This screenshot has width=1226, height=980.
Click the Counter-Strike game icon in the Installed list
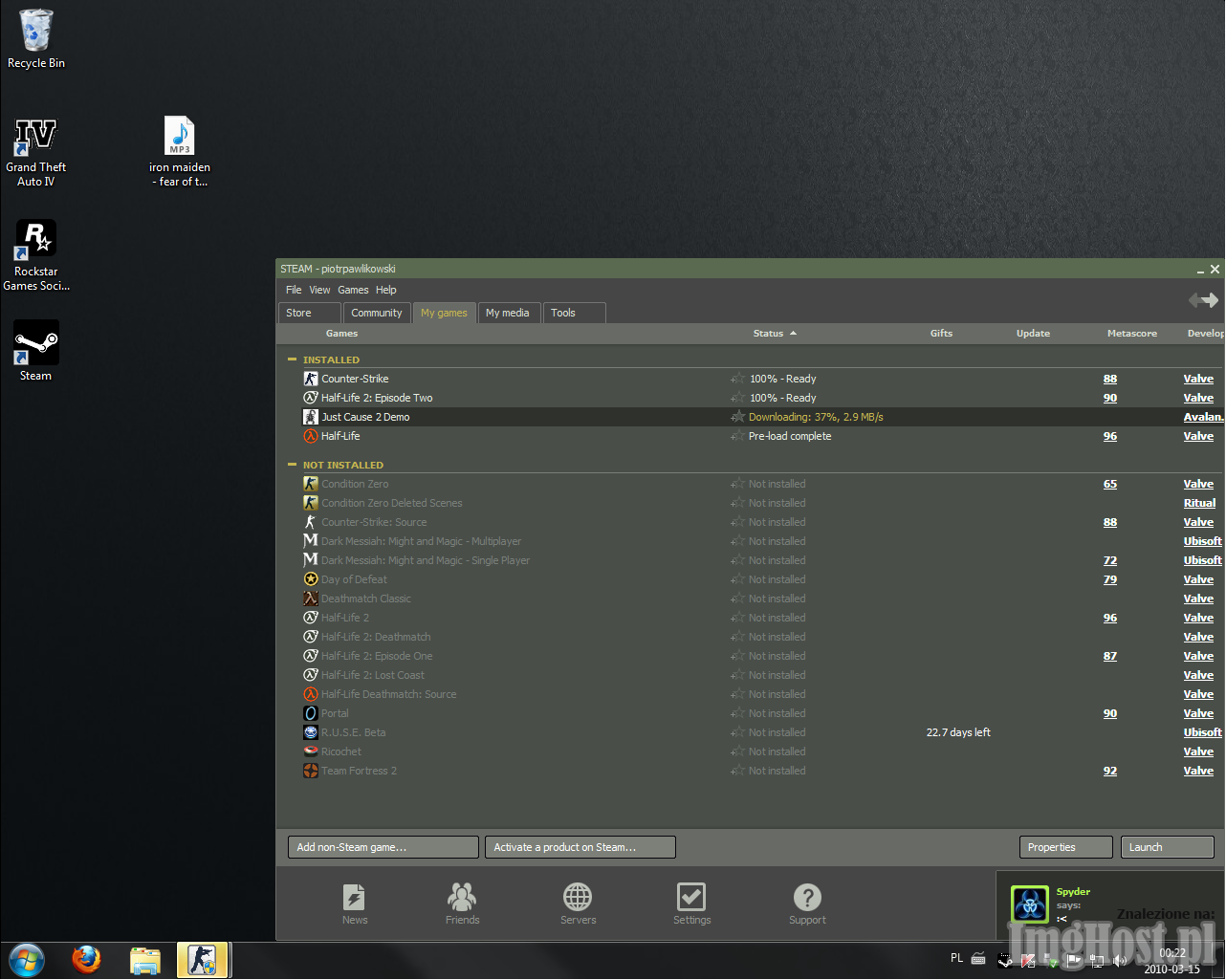click(x=311, y=379)
